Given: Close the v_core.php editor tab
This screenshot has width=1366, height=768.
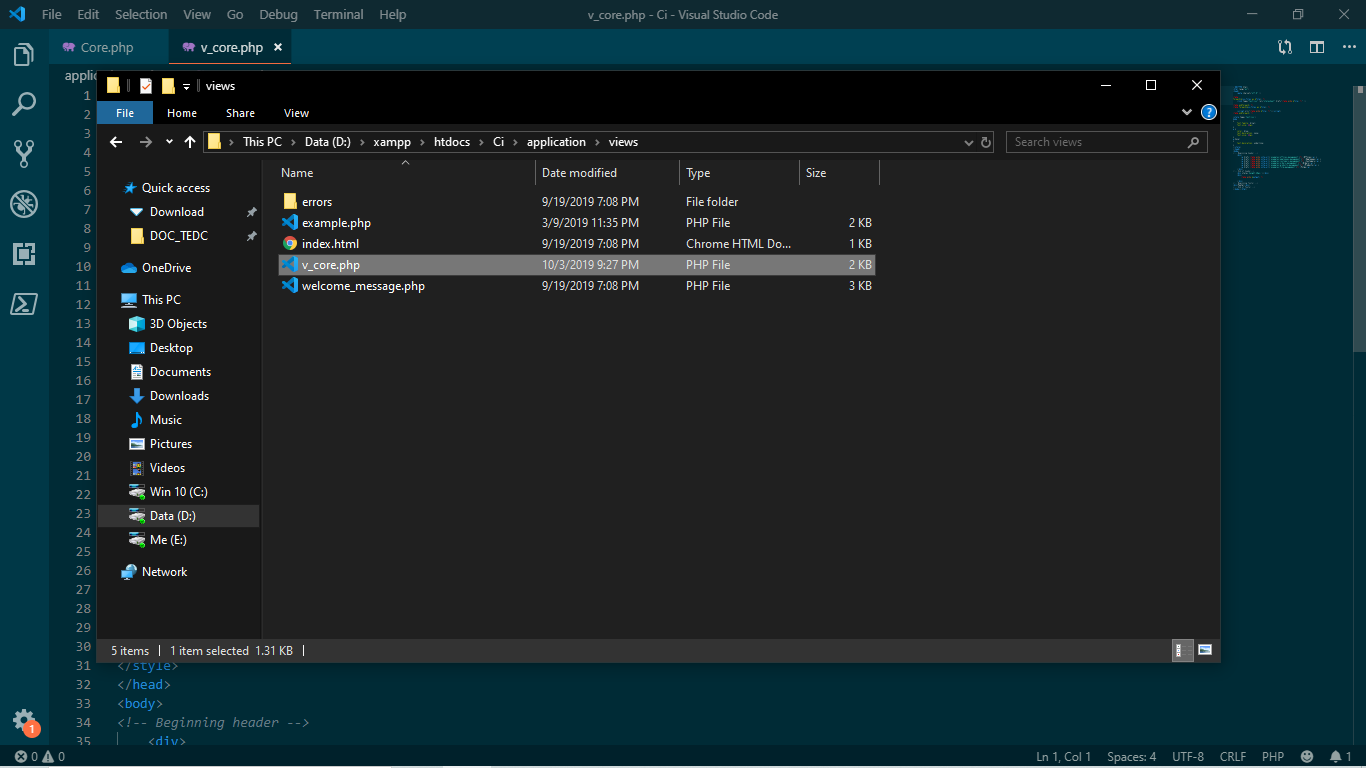Looking at the screenshot, I should pyautogui.click(x=278, y=47).
